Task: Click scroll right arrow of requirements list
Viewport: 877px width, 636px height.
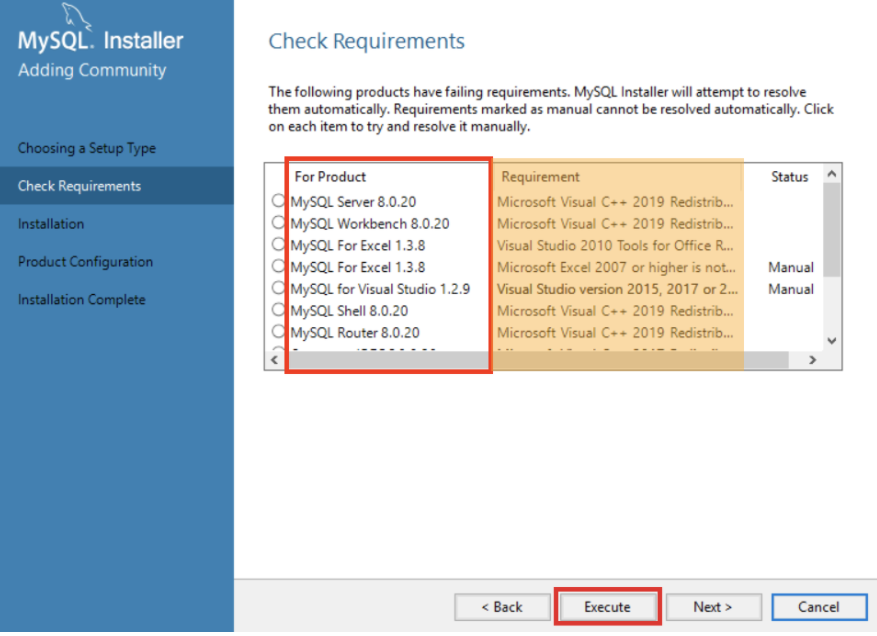Action: [x=813, y=360]
